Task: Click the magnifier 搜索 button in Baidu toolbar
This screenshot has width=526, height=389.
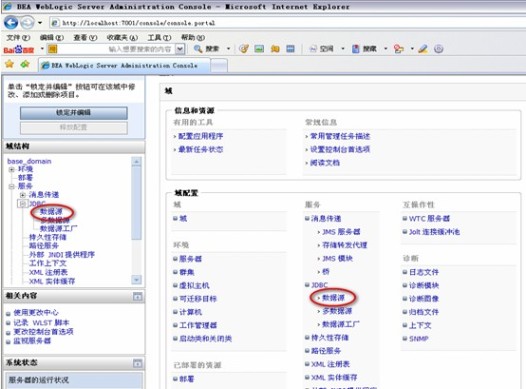Action: (x=207, y=49)
